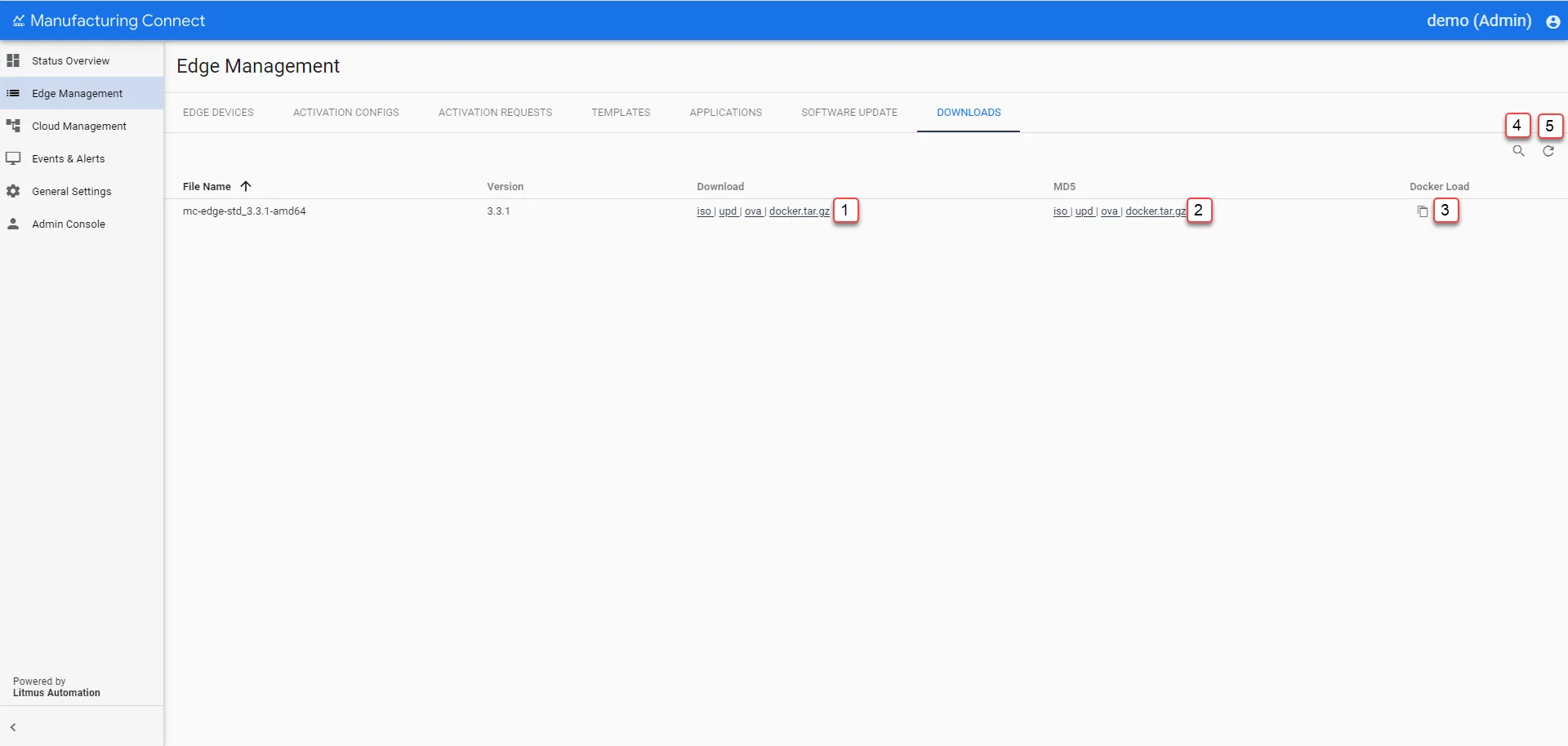Open the Applications tab
Image resolution: width=1568 pixels, height=746 pixels.
725,113
